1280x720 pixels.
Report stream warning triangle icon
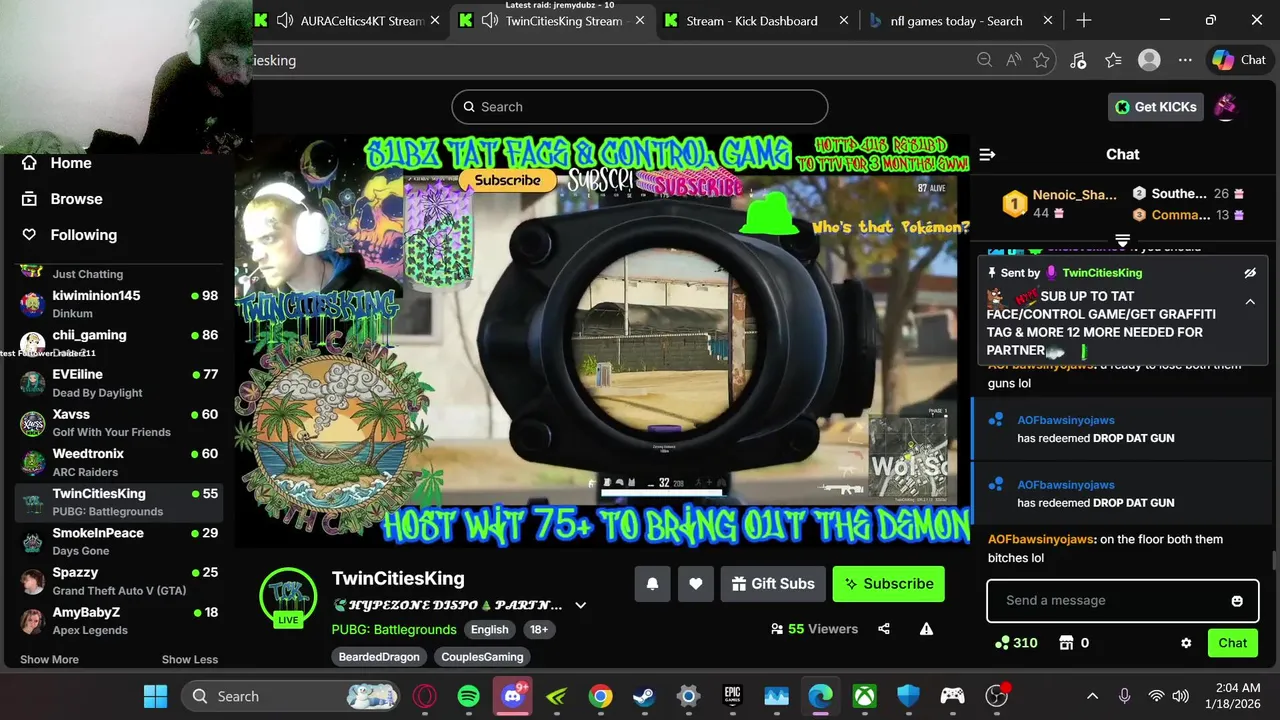click(926, 629)
